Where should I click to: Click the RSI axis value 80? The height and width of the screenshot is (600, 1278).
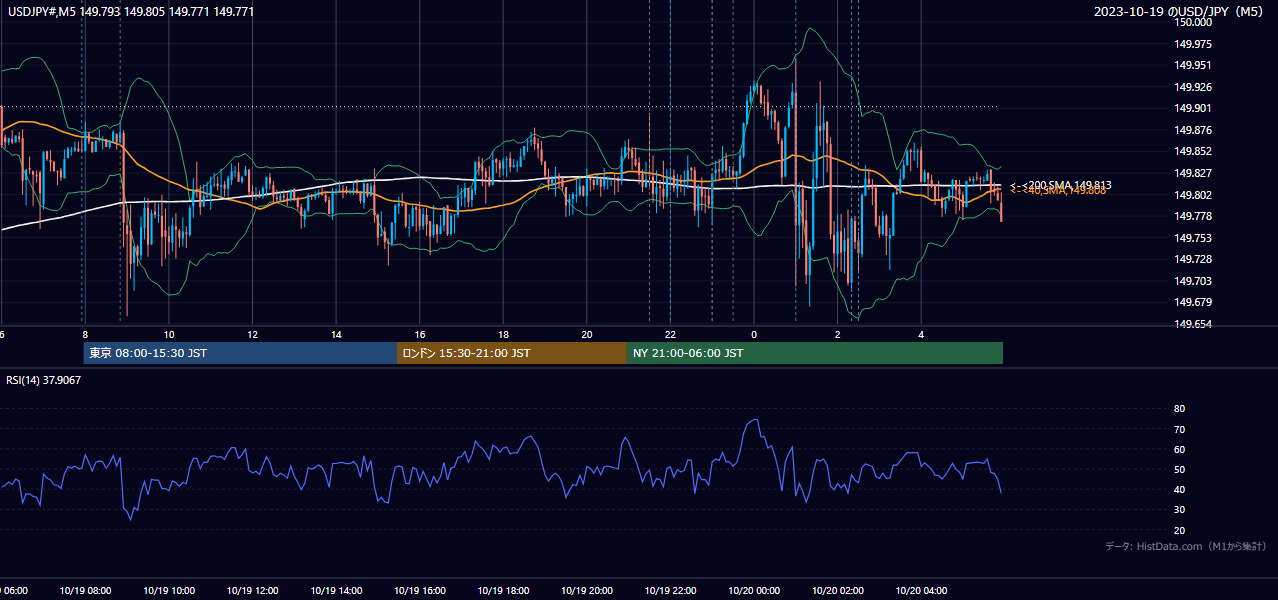tap(1179, 409)
